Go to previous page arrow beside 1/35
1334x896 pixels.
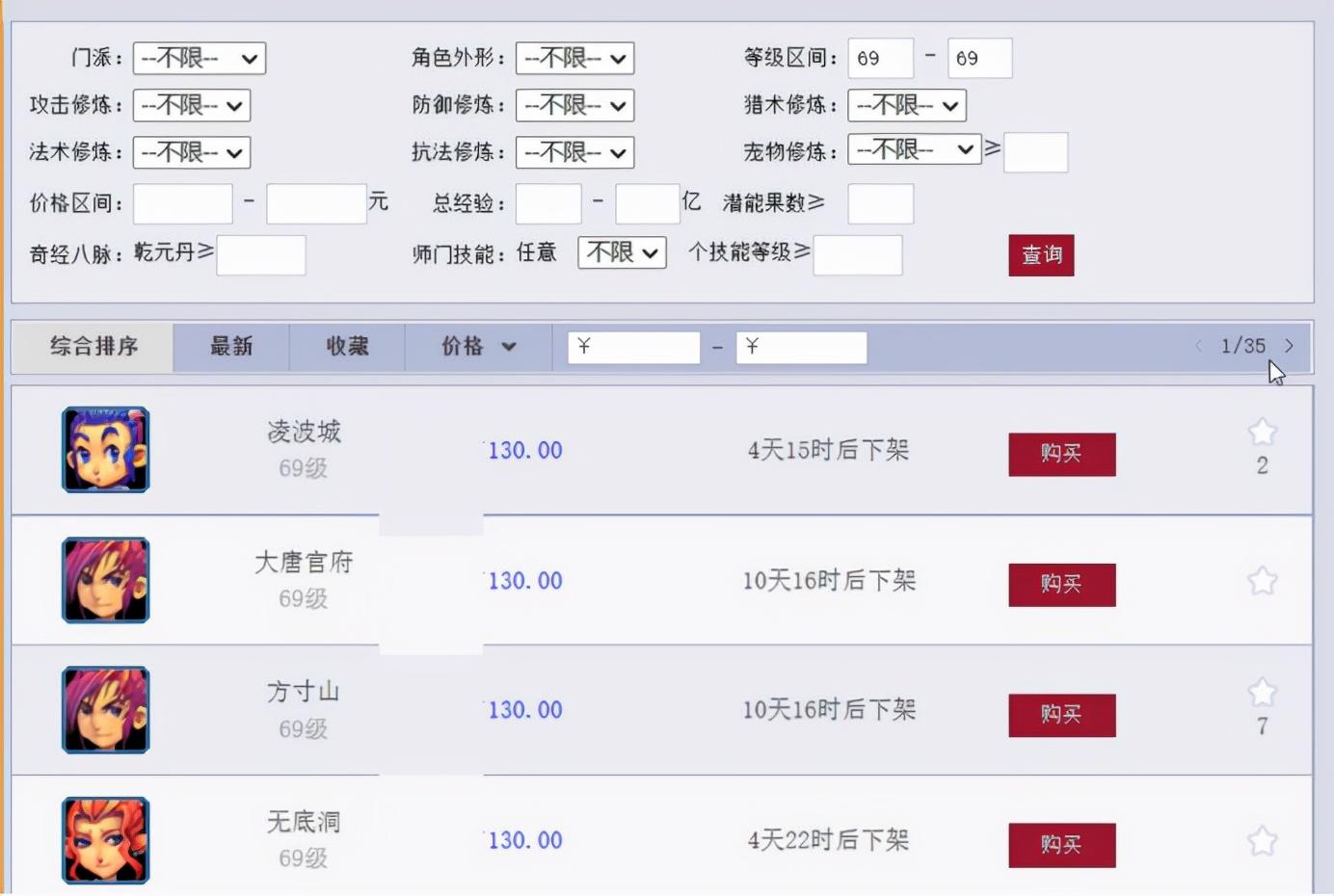tap(1198, 346)
